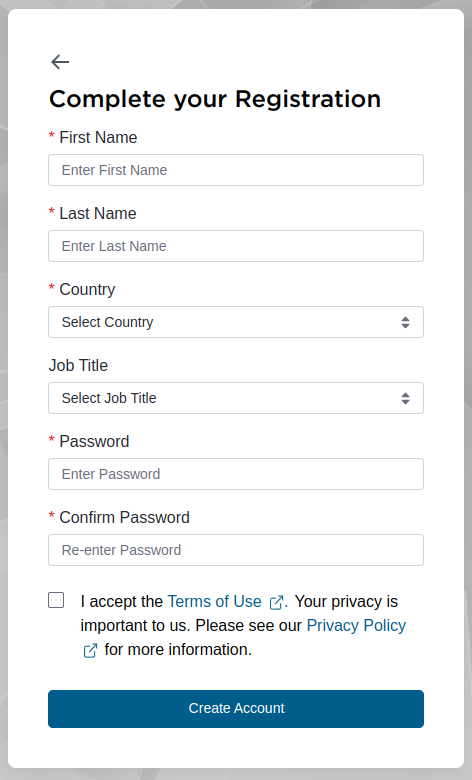The width and height of the screenshot is (472, 780).
Task: Click the external link icon before 'for more information'
Action: [x=90, y=650]
